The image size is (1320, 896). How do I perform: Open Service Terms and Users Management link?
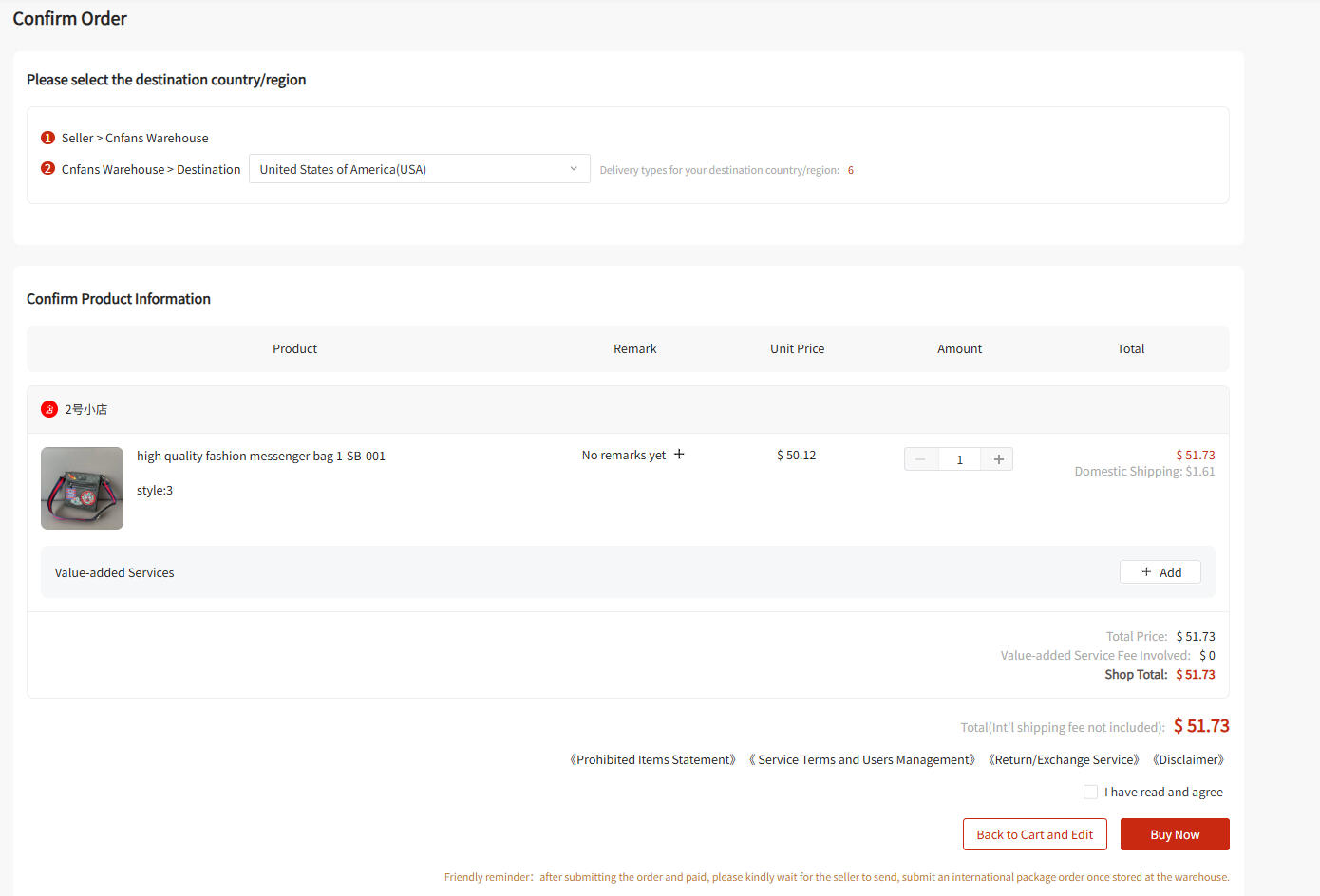(862, 759)
